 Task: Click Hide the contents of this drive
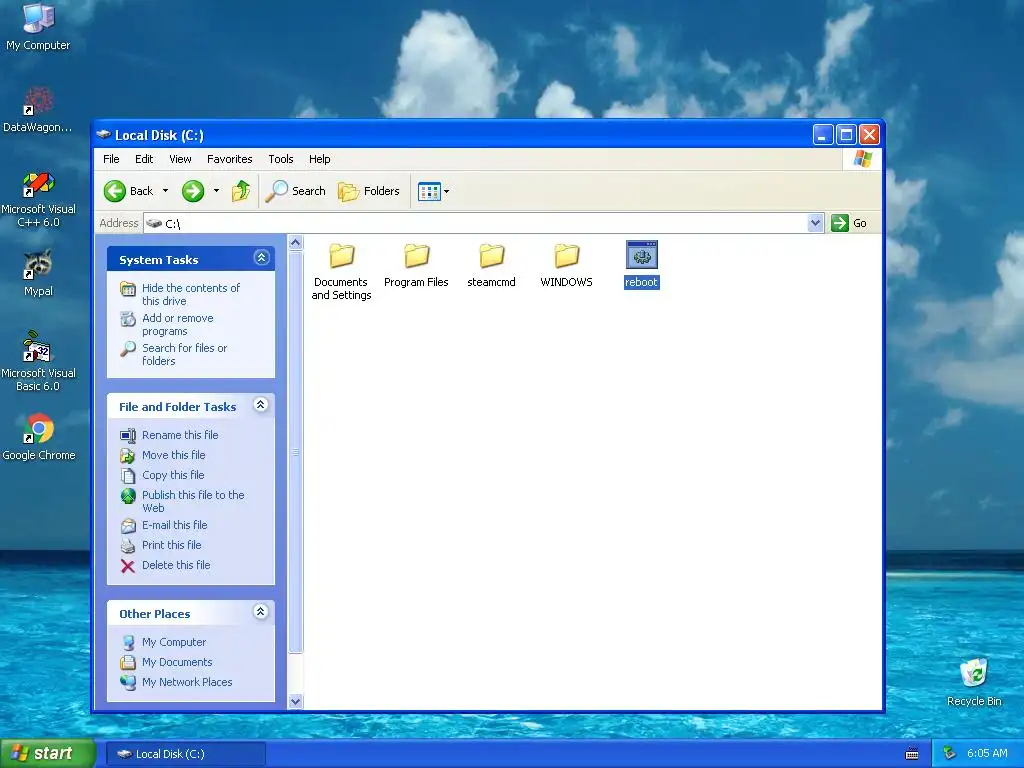coord(191,295)
